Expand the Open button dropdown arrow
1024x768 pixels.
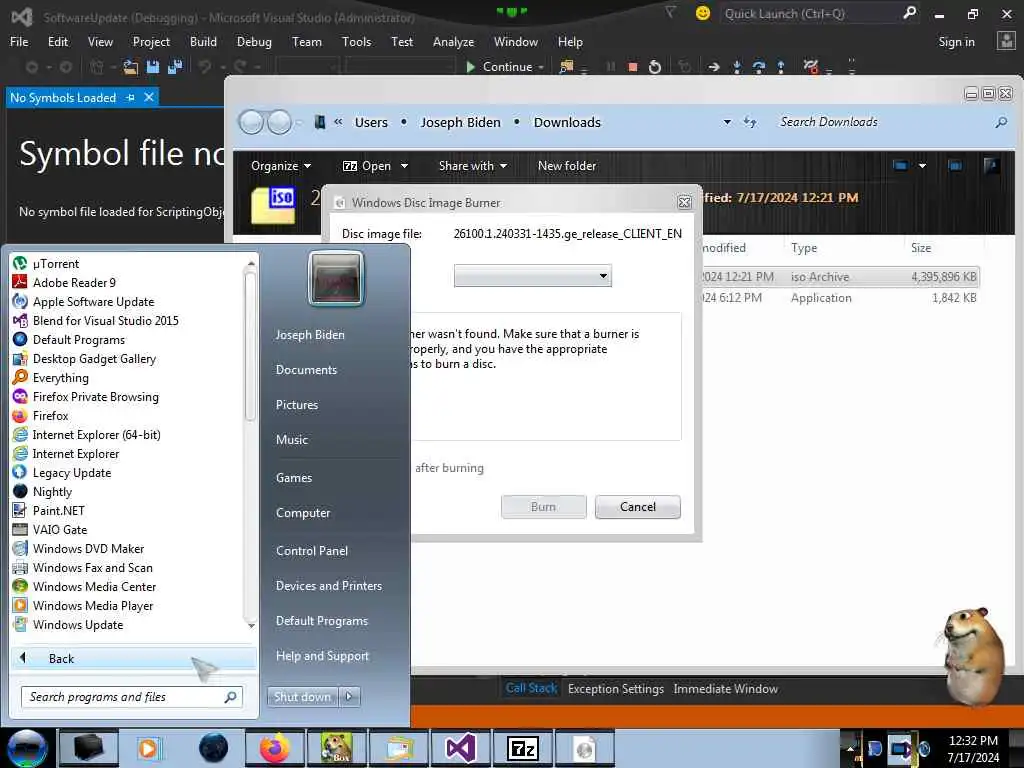pos(404,166)
